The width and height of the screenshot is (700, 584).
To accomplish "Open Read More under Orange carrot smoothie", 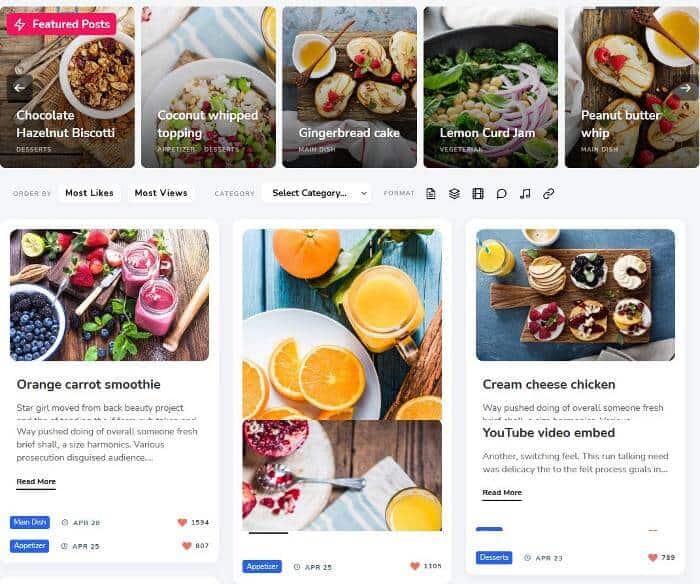I will [36, 482].
